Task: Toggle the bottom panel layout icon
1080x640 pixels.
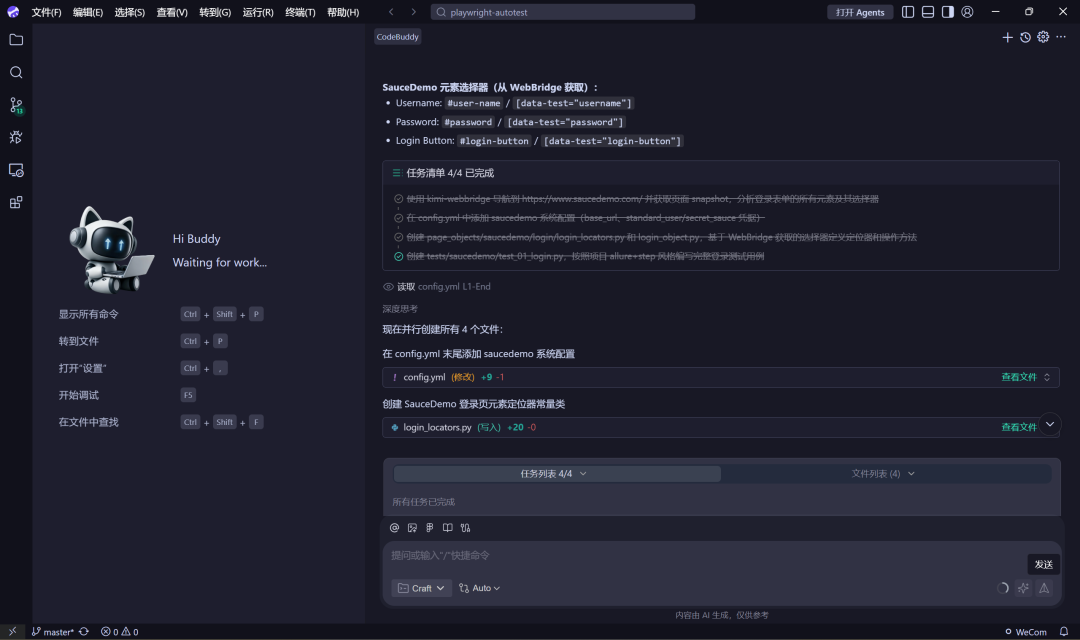Action: (x=928, y=12)
